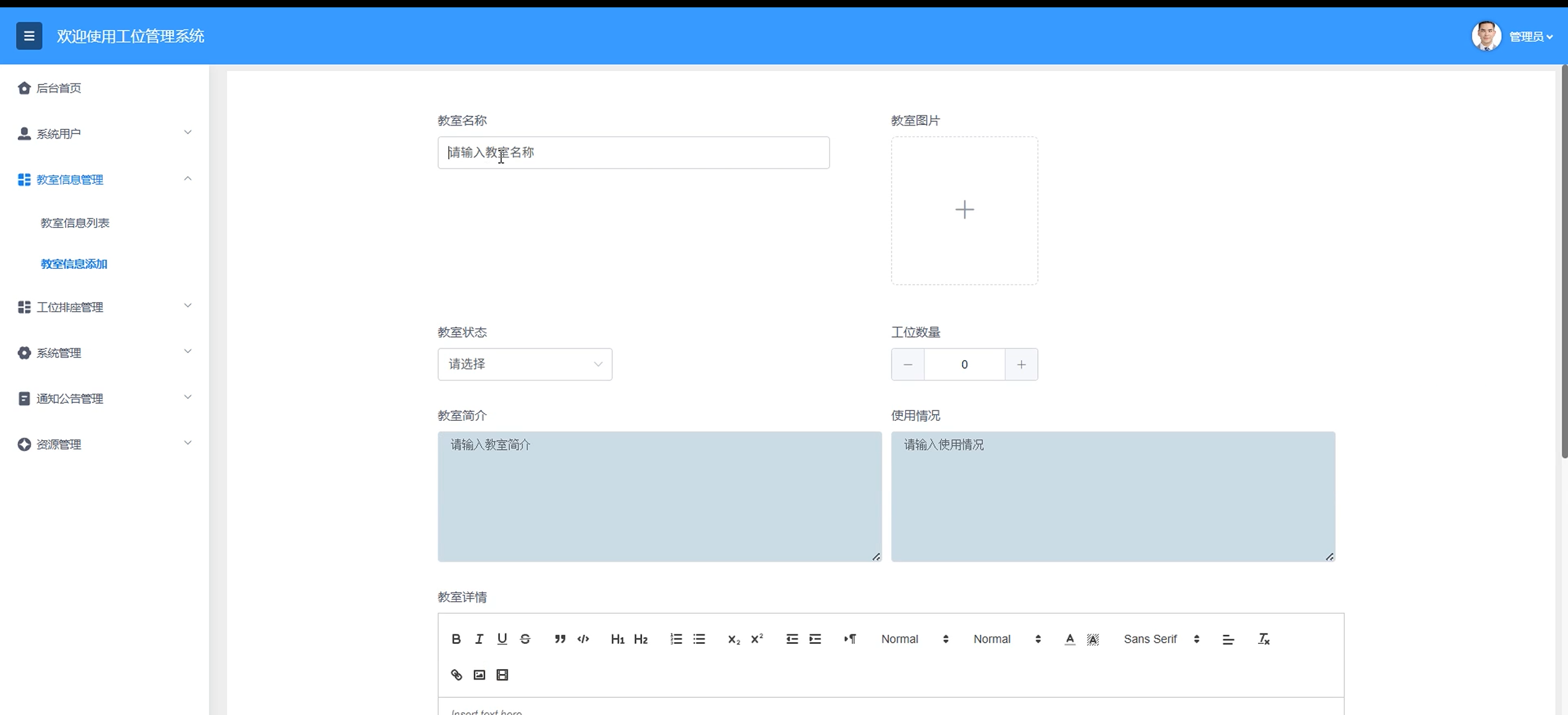Toggle bold formatting in editor toolbar

(x=456, y=639)
